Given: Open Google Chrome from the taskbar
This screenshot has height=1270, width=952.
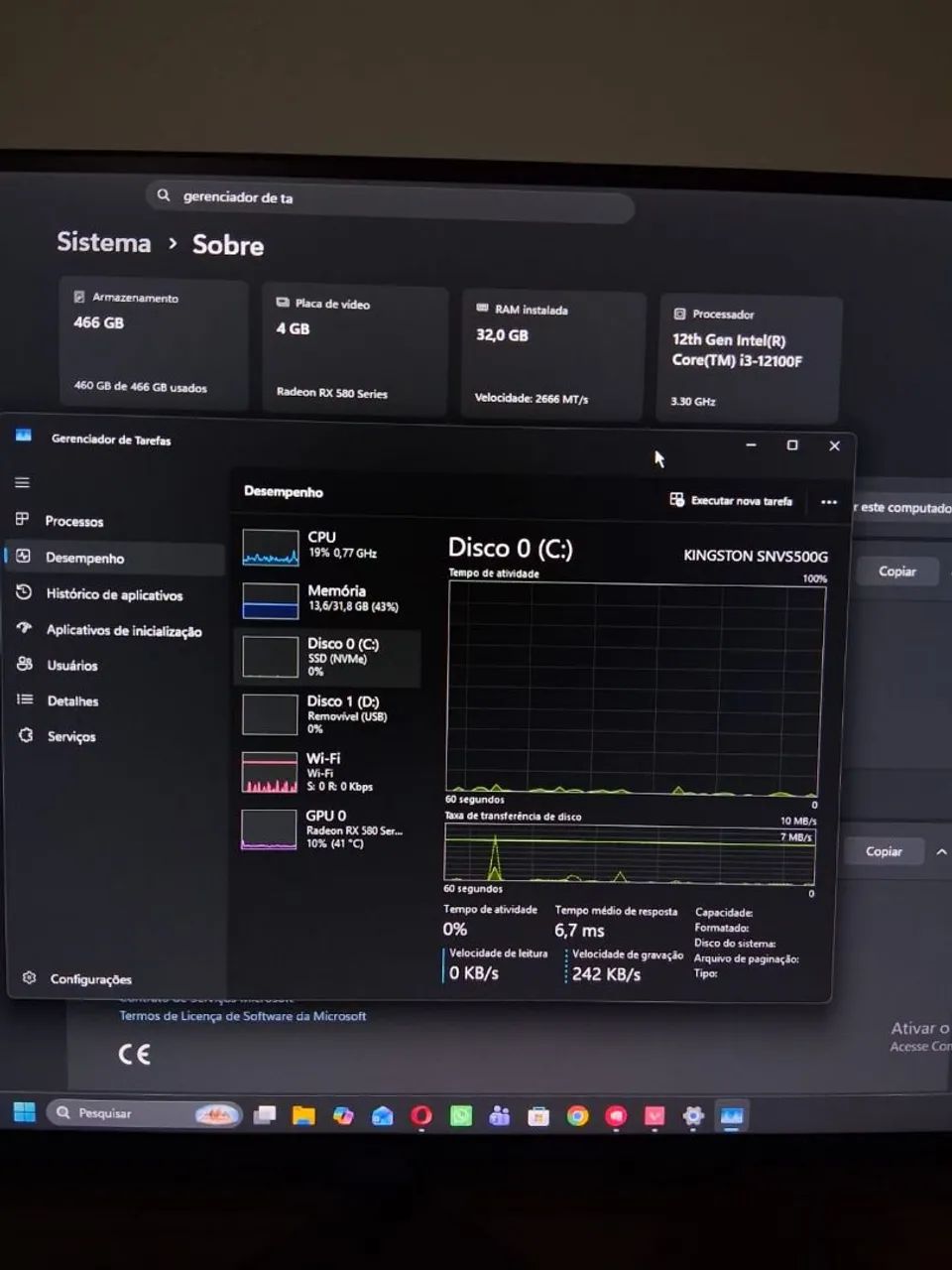Looking at the screenshot, I should [x=577, y=1116].
